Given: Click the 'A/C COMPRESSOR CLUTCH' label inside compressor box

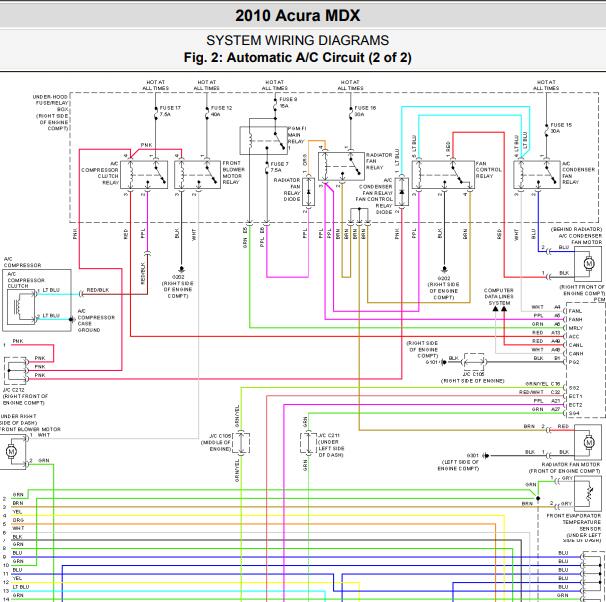Looking at the screenshot, I should [26, 280].
